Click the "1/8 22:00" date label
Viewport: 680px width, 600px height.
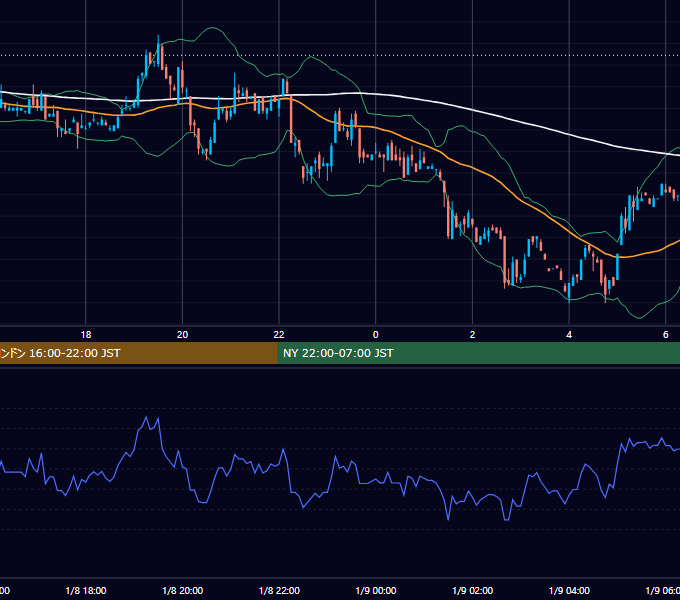pyautogui.click(x=279, y=591)
